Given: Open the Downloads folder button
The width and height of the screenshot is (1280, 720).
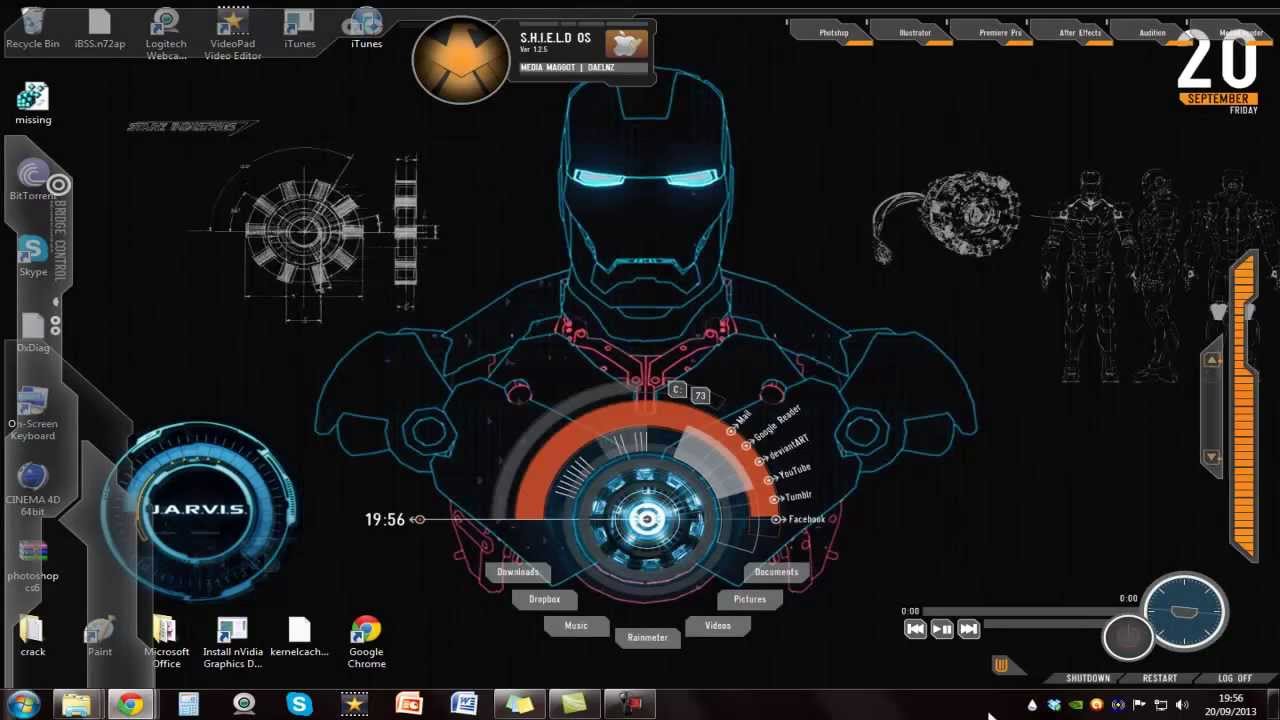Looking at the screenshot, I should tap(518, 572).
